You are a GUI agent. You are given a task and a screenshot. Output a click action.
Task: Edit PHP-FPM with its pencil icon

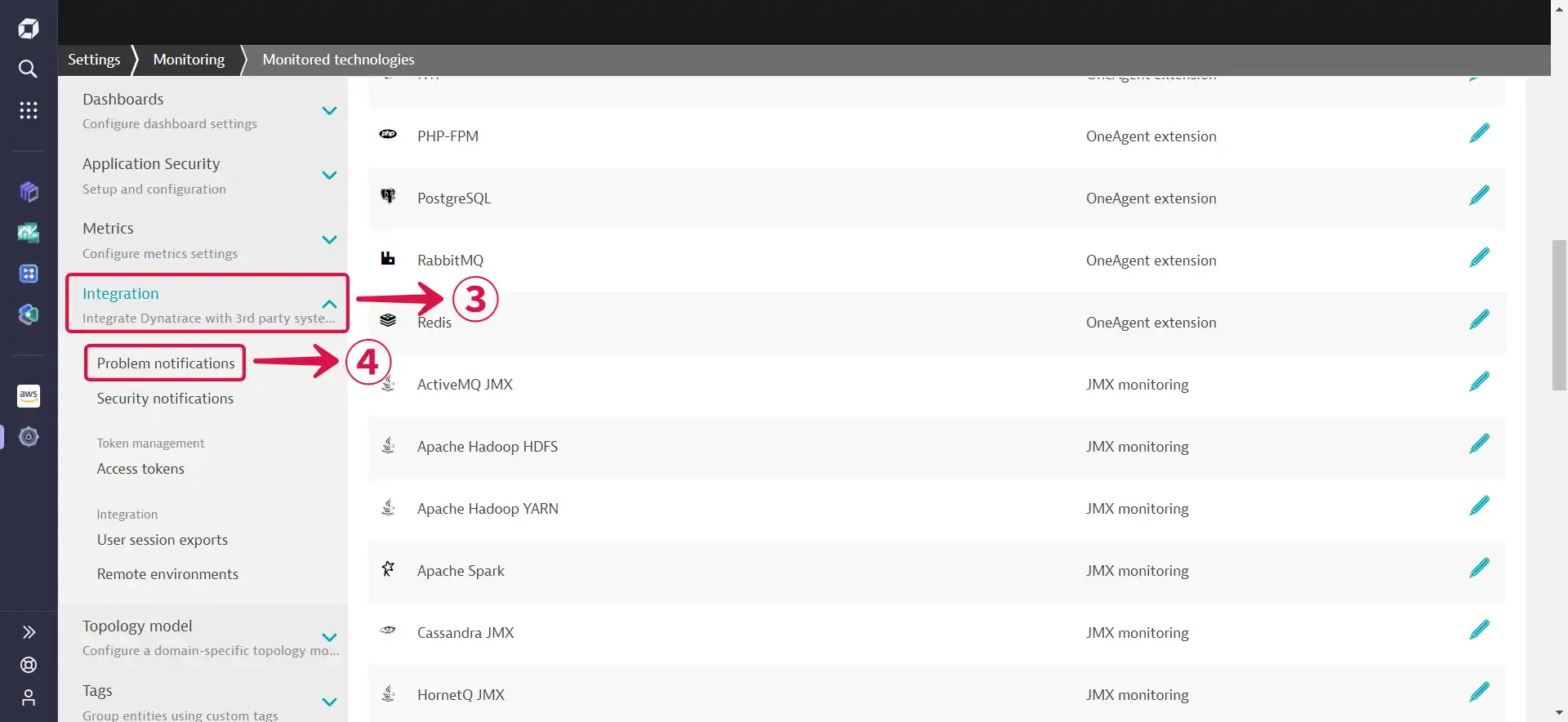click(x=1479, y=134)
